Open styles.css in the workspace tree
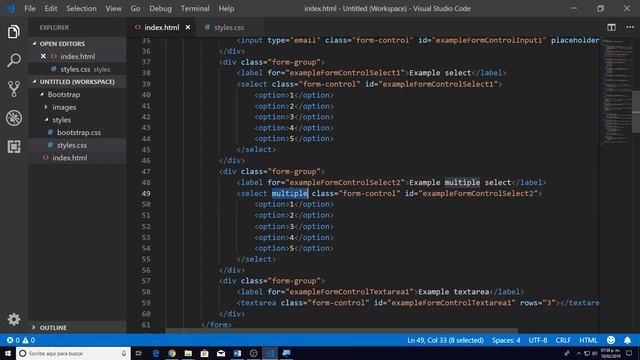 pos(72,145)
